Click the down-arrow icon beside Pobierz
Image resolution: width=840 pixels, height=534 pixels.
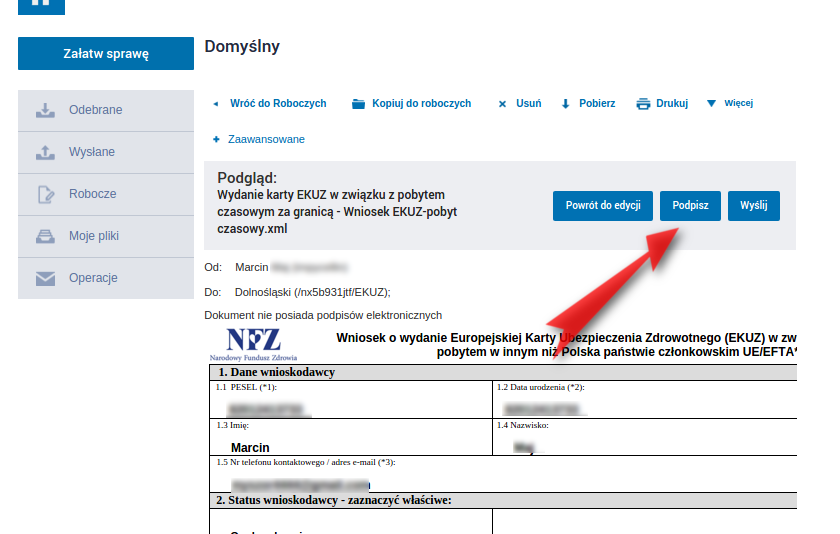(566, 104)
